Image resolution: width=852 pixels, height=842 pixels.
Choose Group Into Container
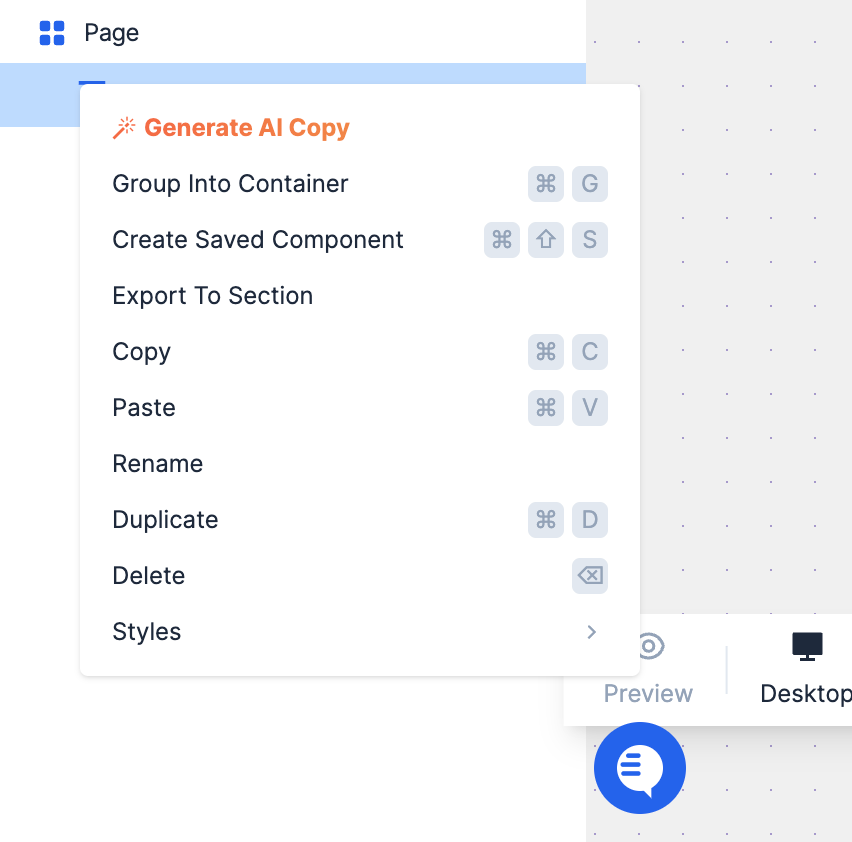pos(230,184)
